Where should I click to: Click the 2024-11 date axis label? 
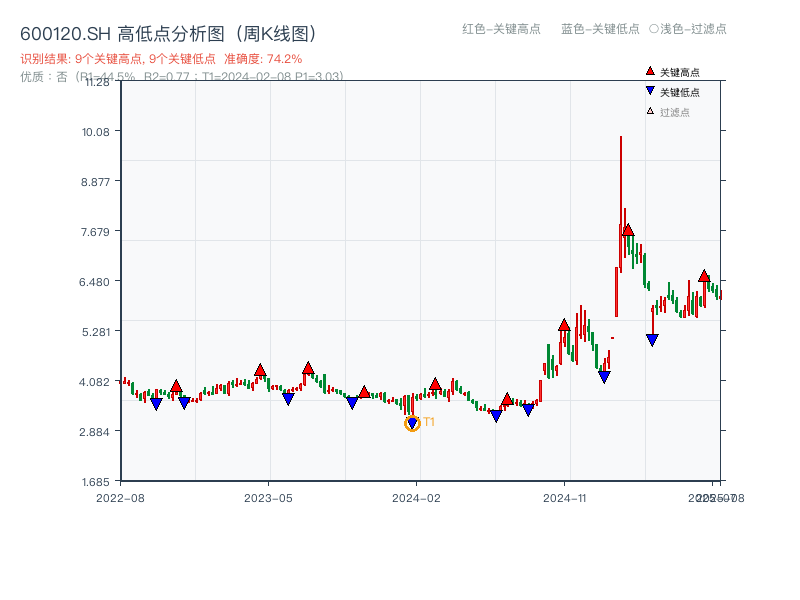(x=564, y=498)
